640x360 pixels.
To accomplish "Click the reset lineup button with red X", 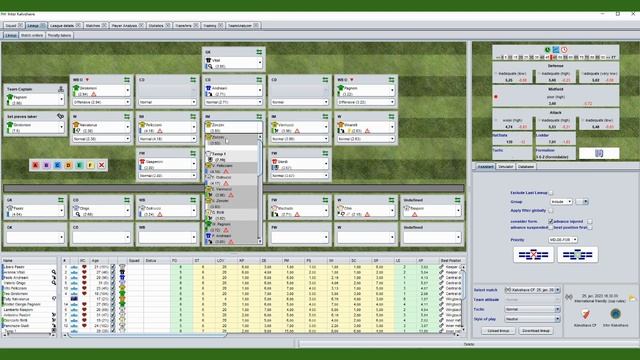I will pyautogui.click(x=533, y=255).
